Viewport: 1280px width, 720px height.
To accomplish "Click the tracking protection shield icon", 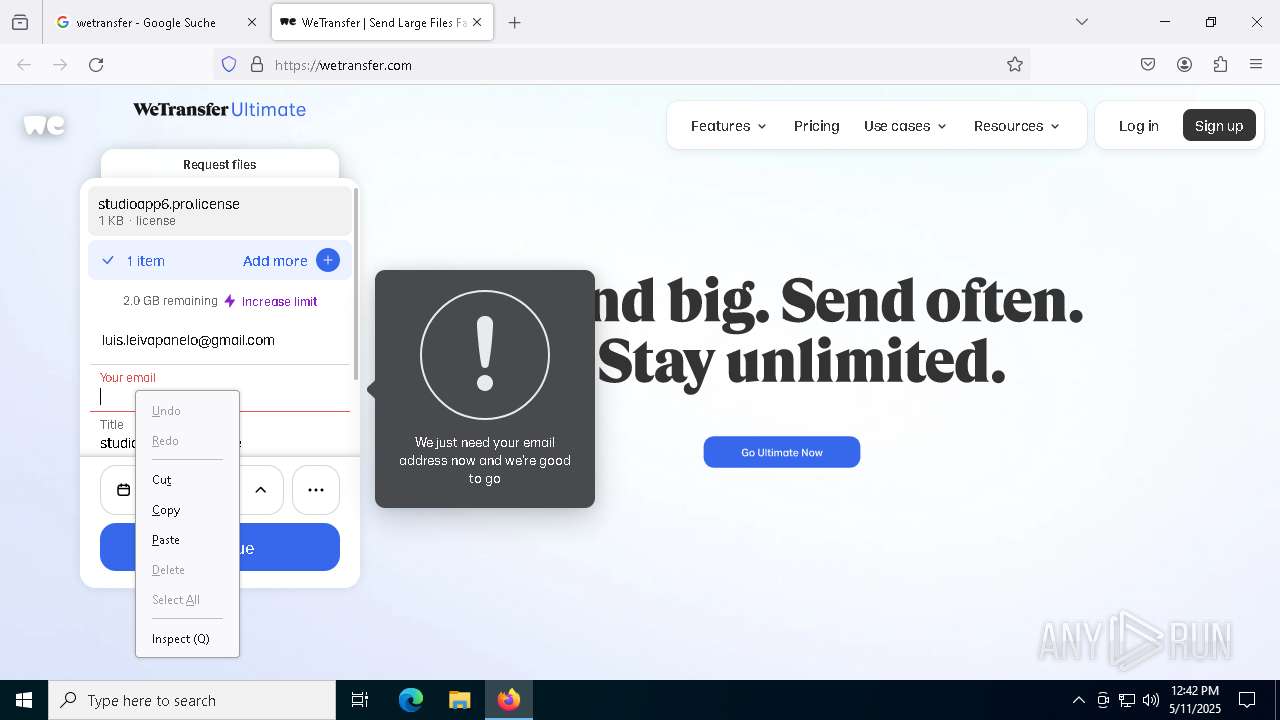I will (229, 65).
